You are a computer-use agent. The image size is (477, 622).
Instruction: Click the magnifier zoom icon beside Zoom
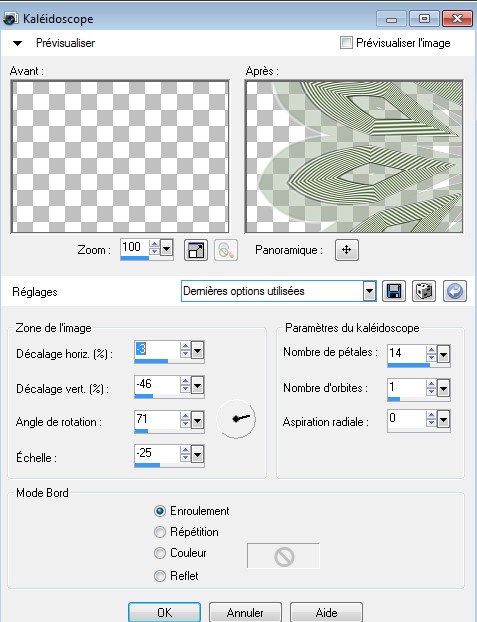pos(226,250)
